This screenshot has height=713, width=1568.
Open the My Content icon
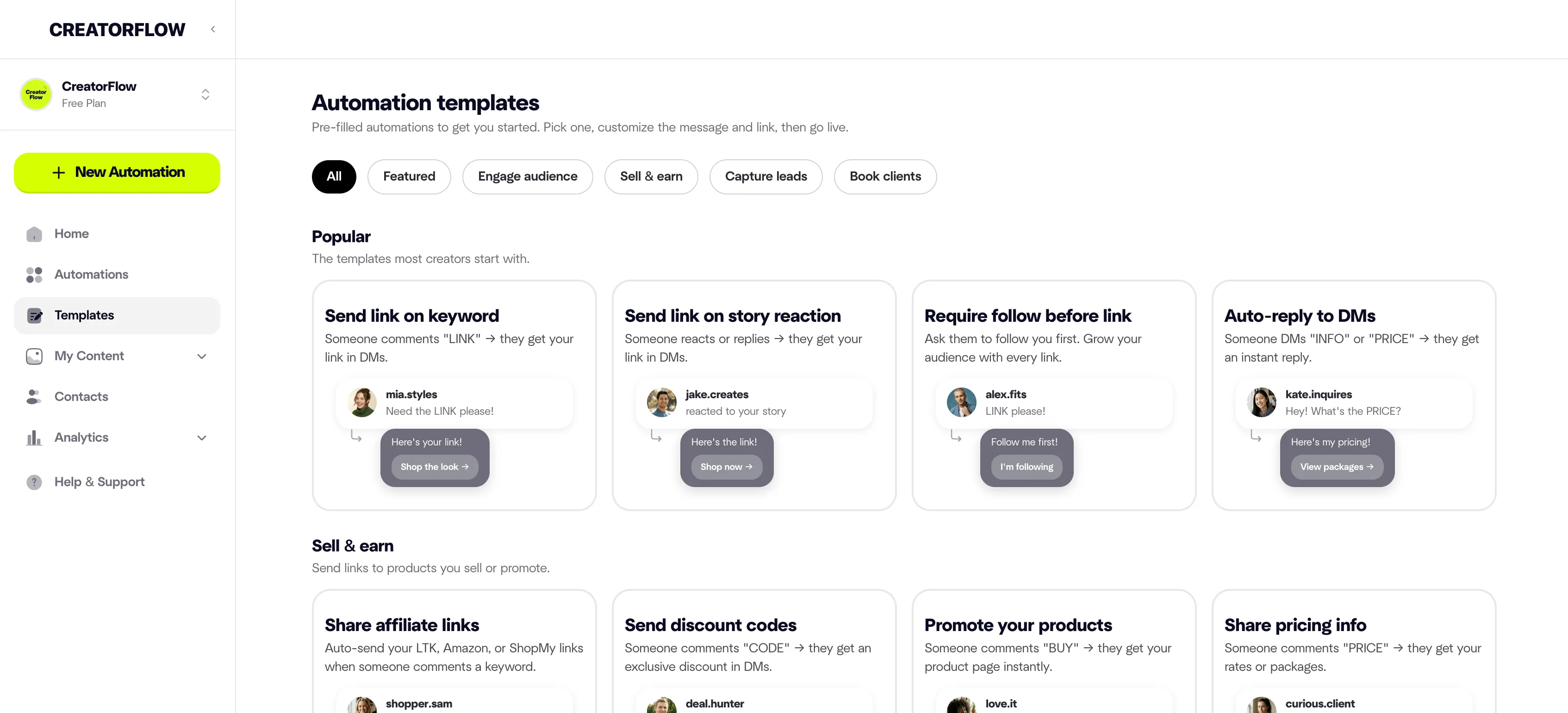34,356
